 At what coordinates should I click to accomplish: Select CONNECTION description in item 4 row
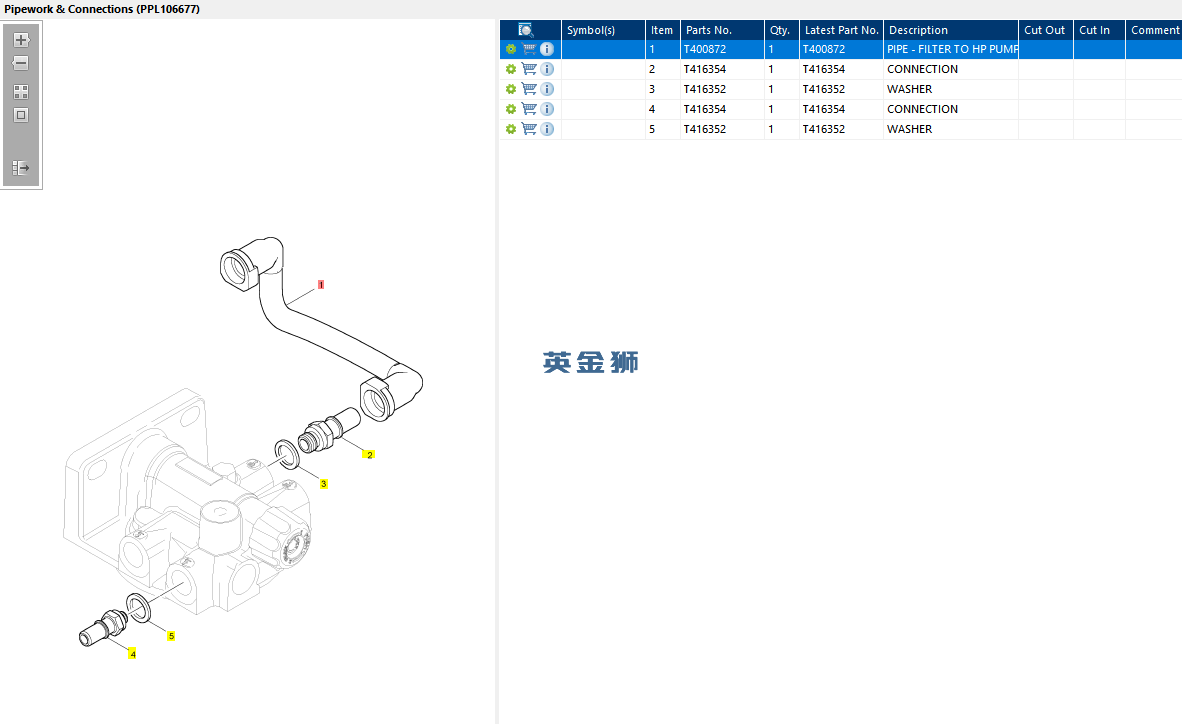pyautogui.click(x=923, y=109)
